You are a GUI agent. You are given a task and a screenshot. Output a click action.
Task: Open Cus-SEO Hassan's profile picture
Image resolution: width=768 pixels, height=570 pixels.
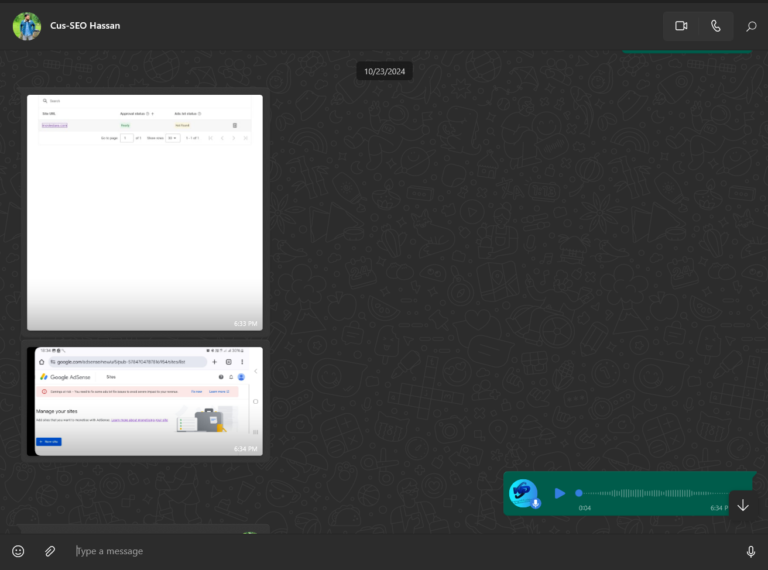pyautogui.click(x=26, y=26)
